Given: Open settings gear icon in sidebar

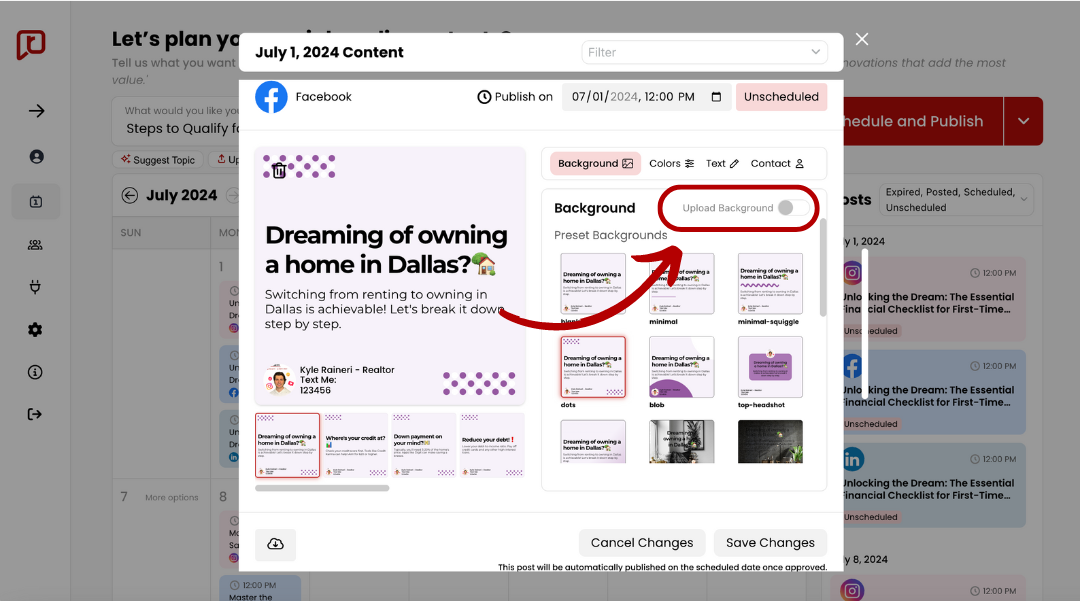Looking at the screenshot, I should click(35, 330).
